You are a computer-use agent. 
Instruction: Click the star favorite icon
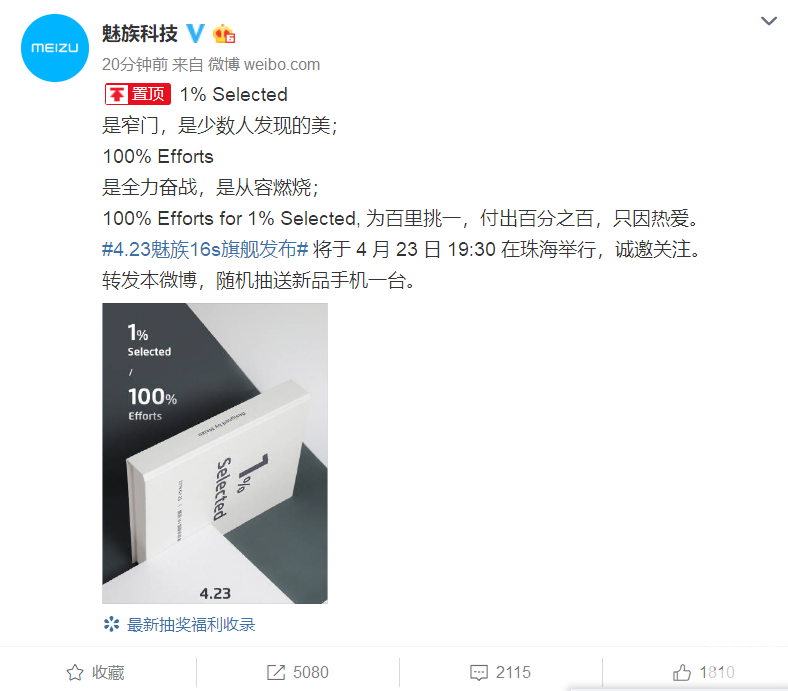[75, 672]
